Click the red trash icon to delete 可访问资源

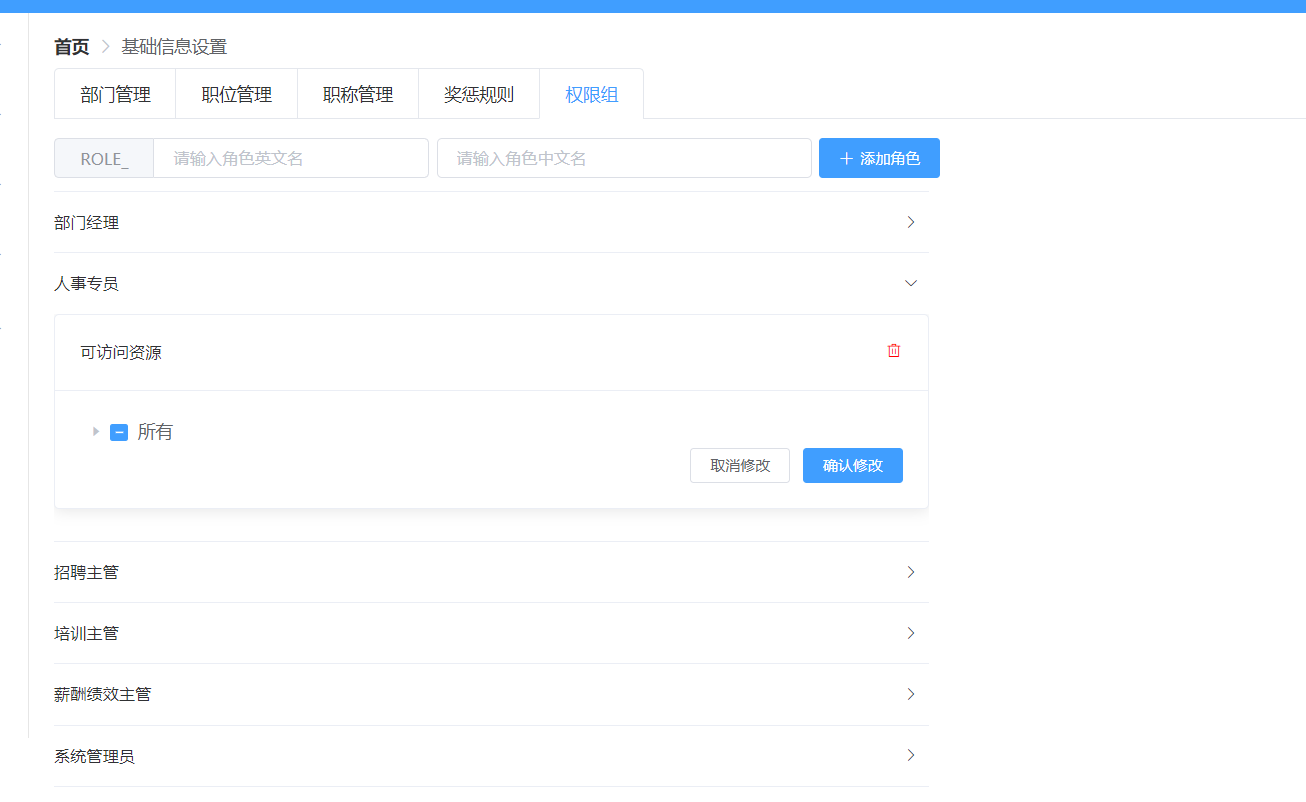pyautogui.click(x=893, y=351)
